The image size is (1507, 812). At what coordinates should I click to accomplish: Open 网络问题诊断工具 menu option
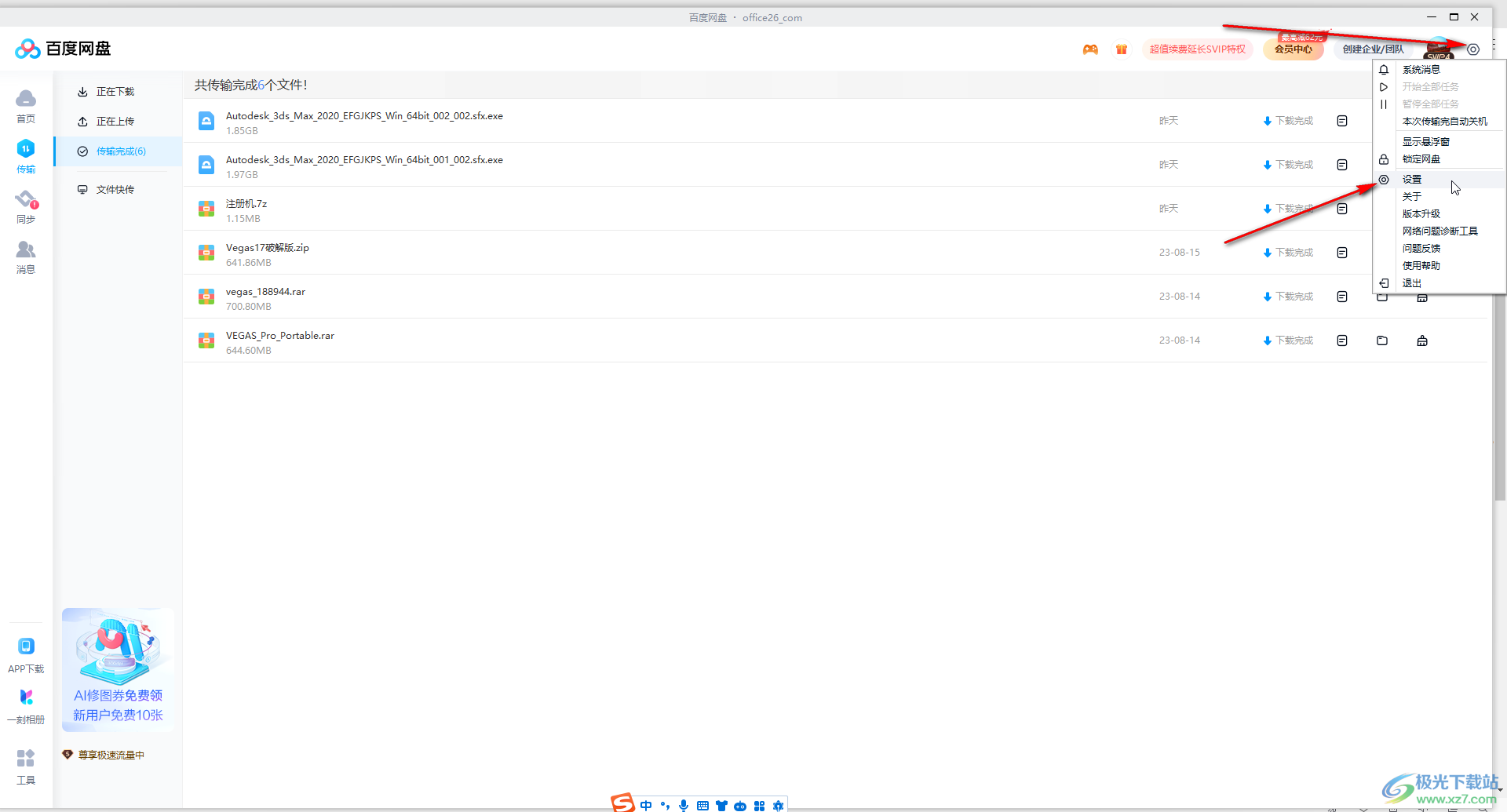point(1439,231)
